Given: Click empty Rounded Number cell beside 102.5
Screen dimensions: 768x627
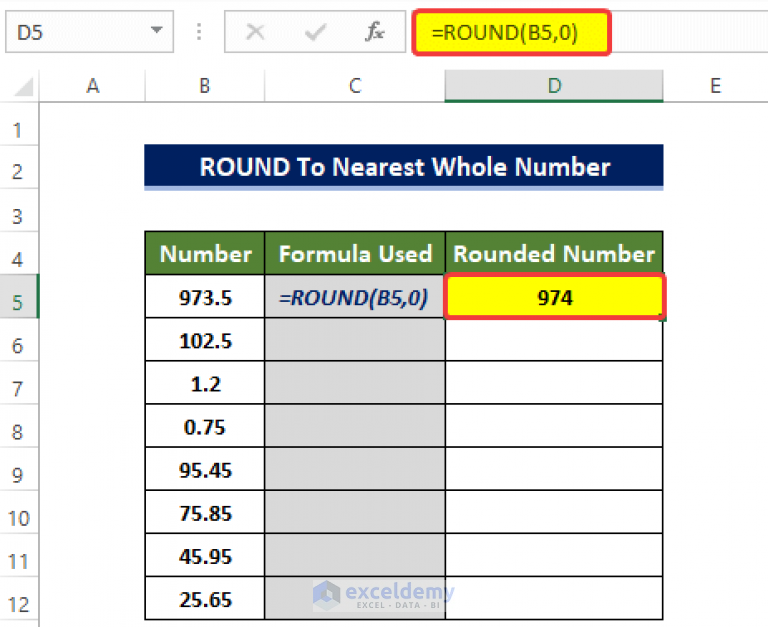Looking at the screenshot, I should click(554, 340).
